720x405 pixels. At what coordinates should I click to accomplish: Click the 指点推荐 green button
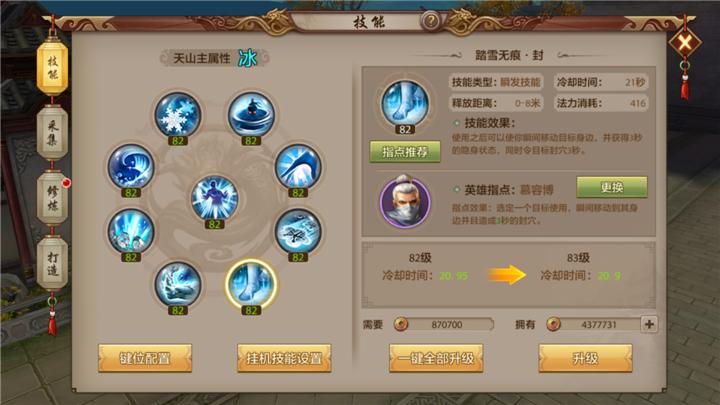[405, 152]
